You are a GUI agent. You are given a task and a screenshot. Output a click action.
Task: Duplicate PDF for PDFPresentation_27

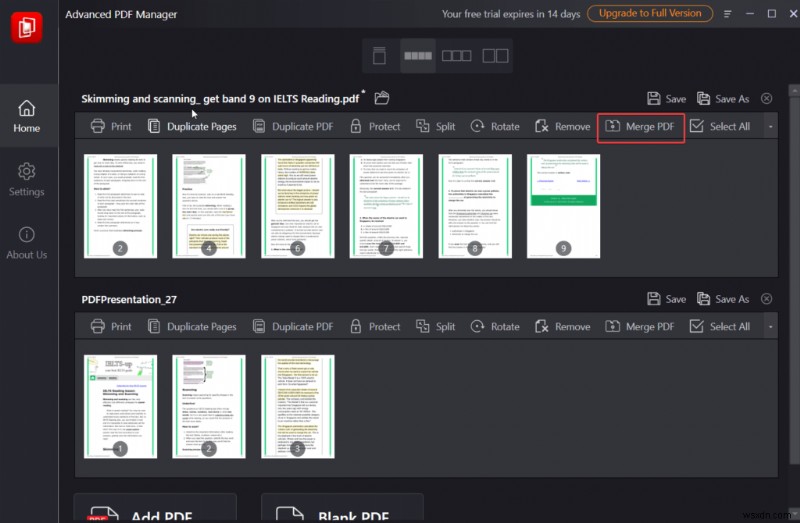click(293, 327)
